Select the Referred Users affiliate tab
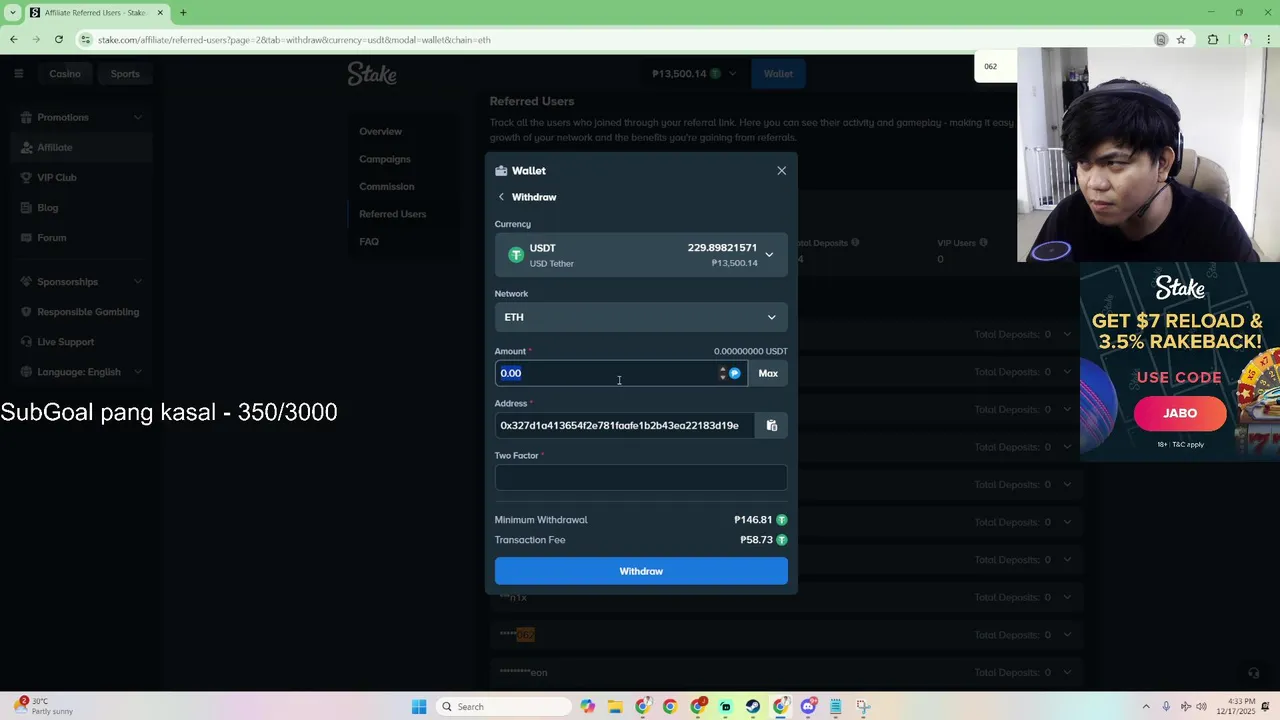The height and width of the screenshot is (720, 1280). click(x=392, y=214)
